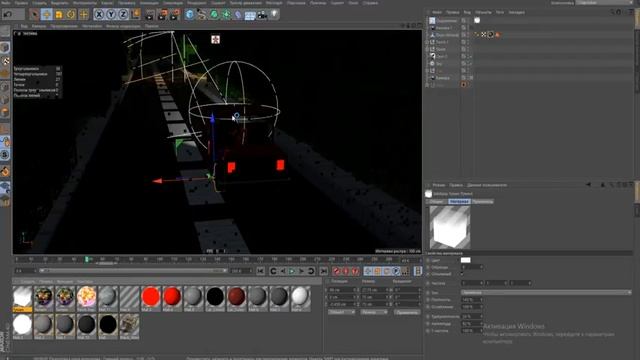Click the white material tag on the first object
640x360 pixels.
click(477, 20)
